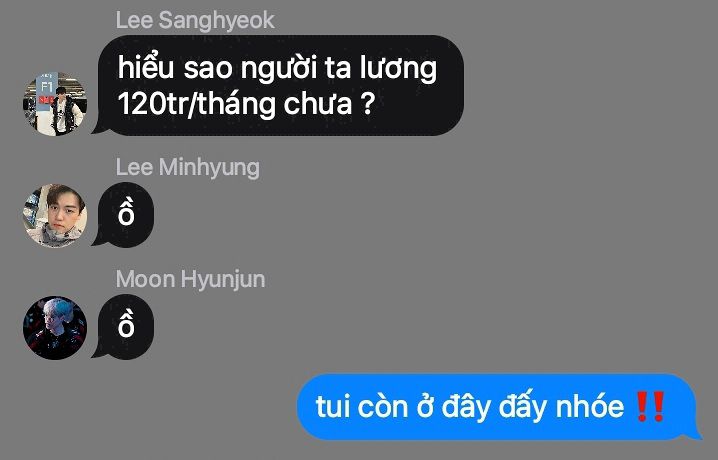718x460 pixels.
Task: Click the "120tr/tháng" text in message
Action: pos(197,104)
